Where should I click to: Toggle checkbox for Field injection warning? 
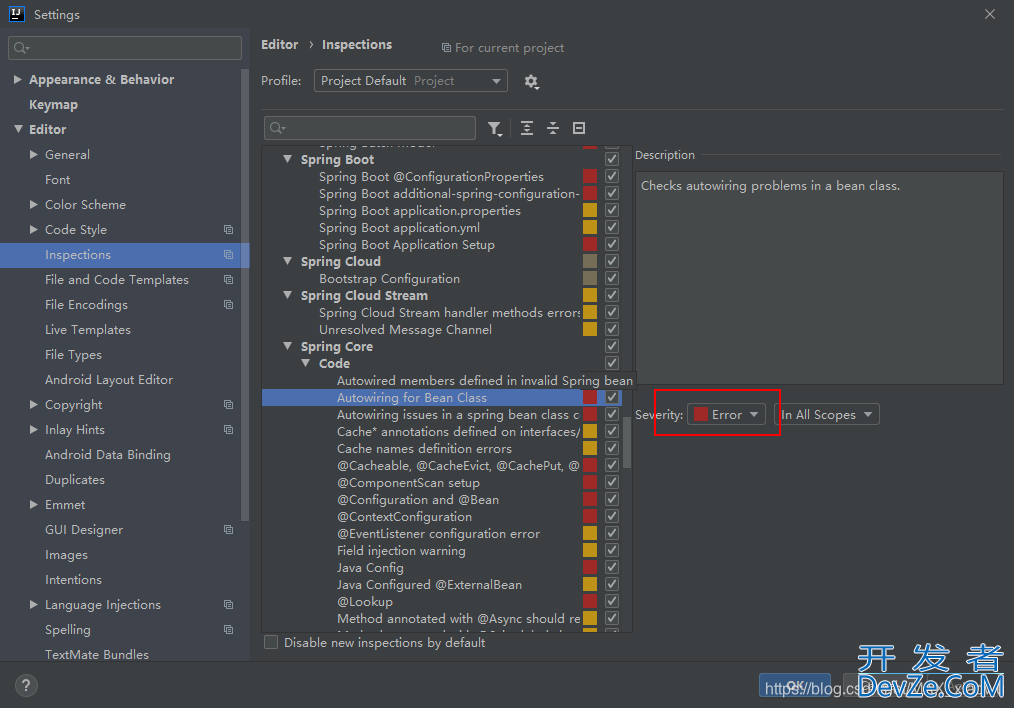point(612,550)
